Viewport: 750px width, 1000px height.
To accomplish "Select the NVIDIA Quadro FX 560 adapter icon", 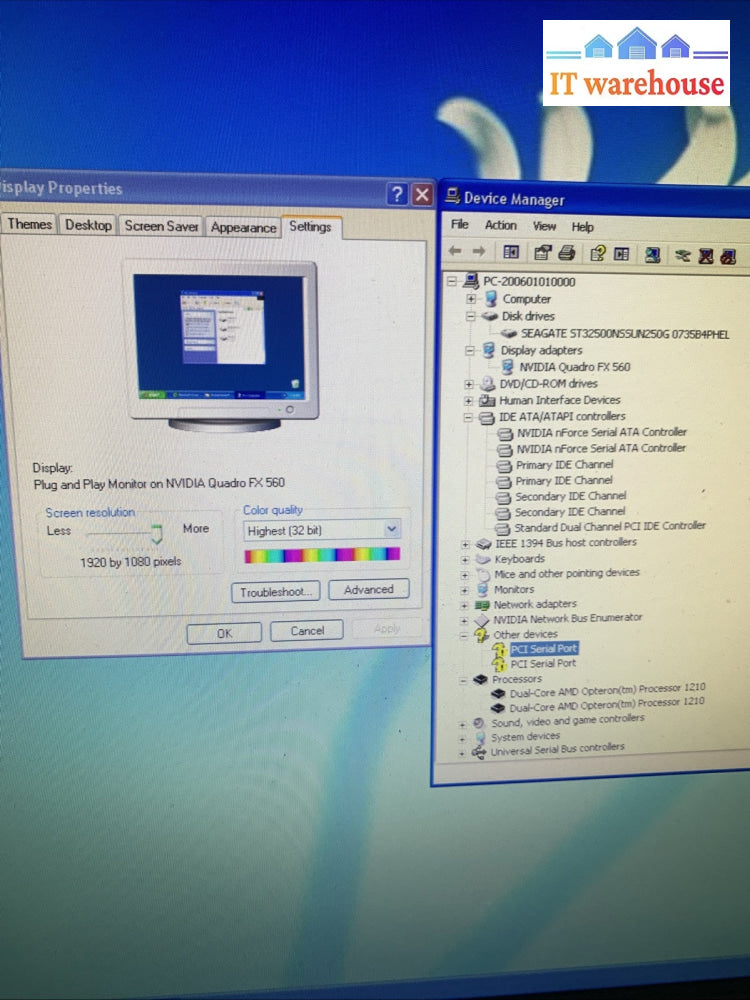I will pyautogui.click(x=508, y=366).
